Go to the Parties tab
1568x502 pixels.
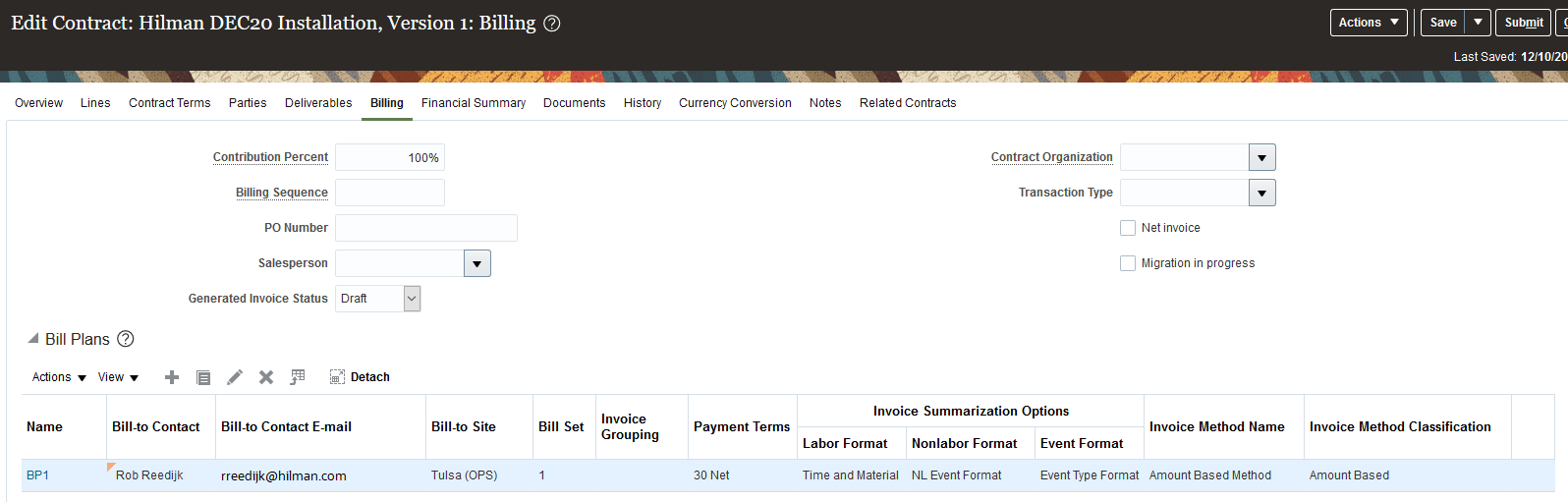point(248,103)
